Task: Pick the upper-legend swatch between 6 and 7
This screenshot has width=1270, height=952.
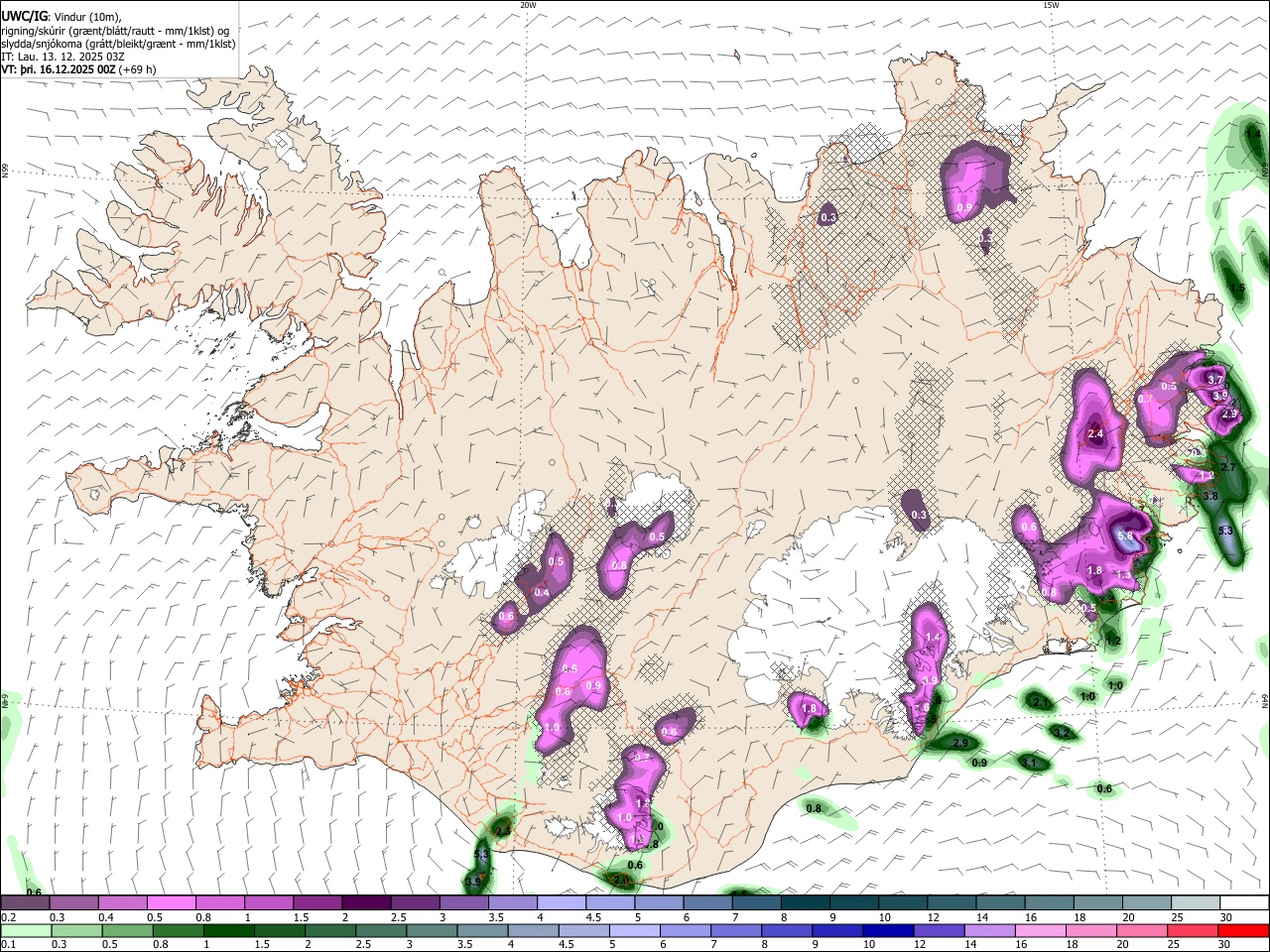Action: pyautogui.click(x=706, y=902)
